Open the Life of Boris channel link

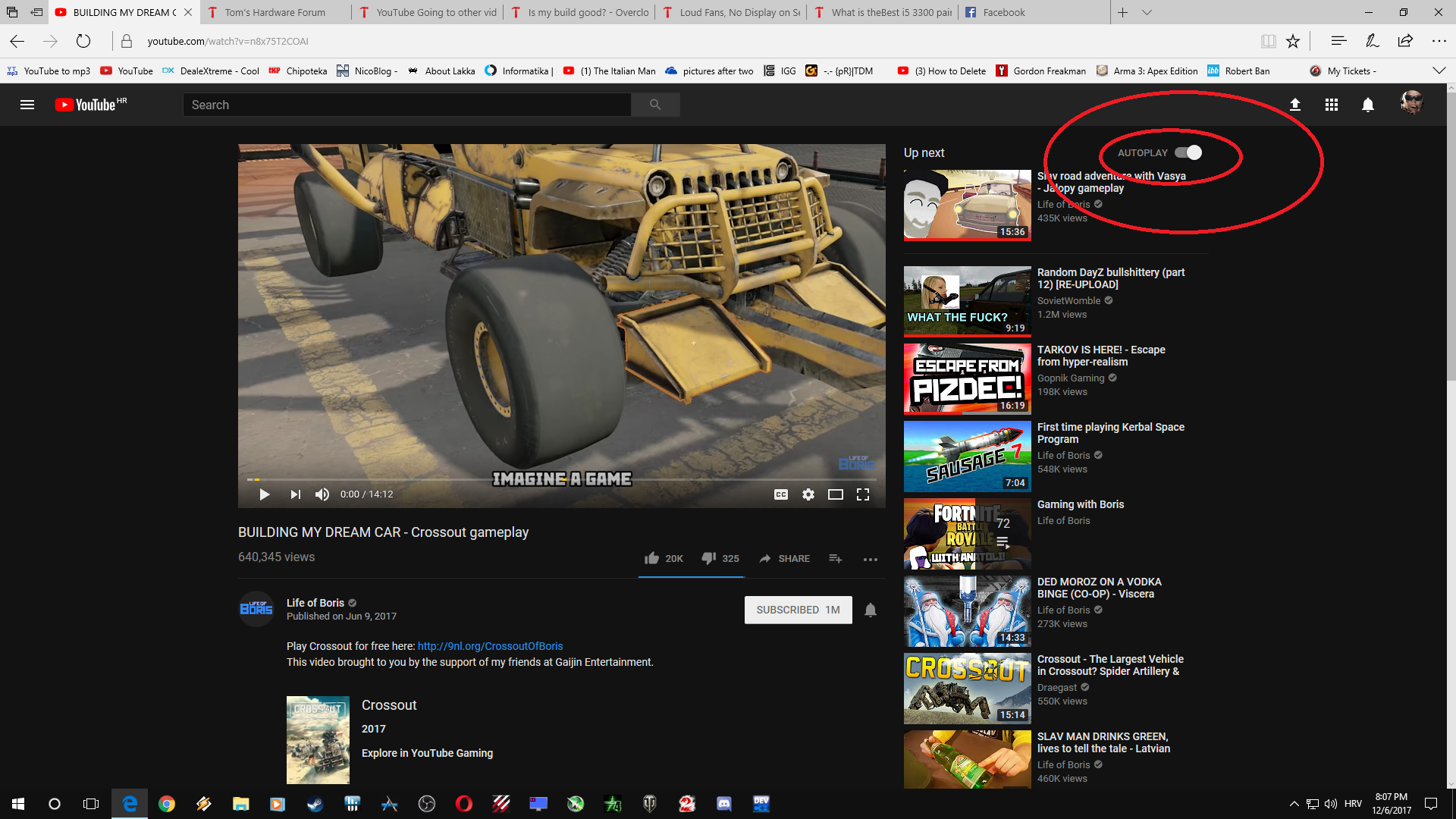[x=315, y=603]
